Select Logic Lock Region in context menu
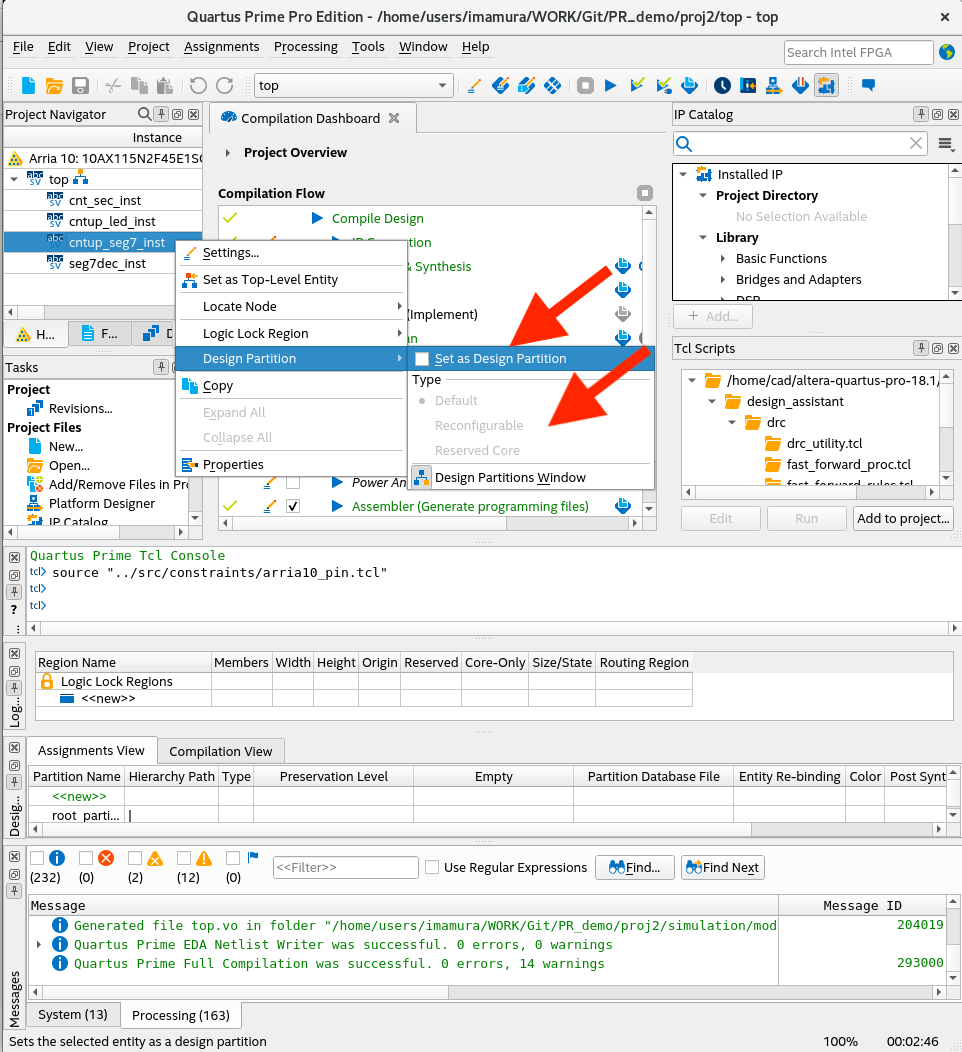962x1052 pixels. click(291, 333)
